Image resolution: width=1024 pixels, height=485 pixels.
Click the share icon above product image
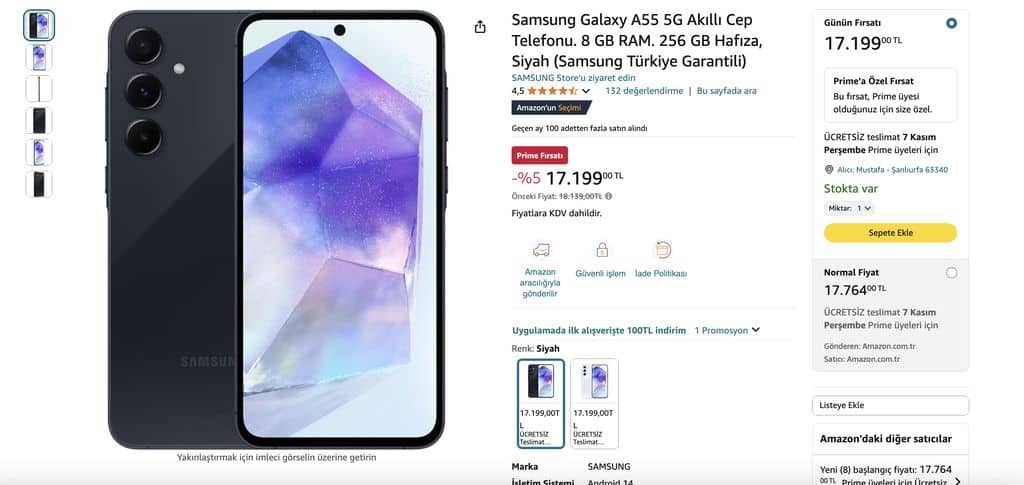pyautogui.click(x=480, y=27)
